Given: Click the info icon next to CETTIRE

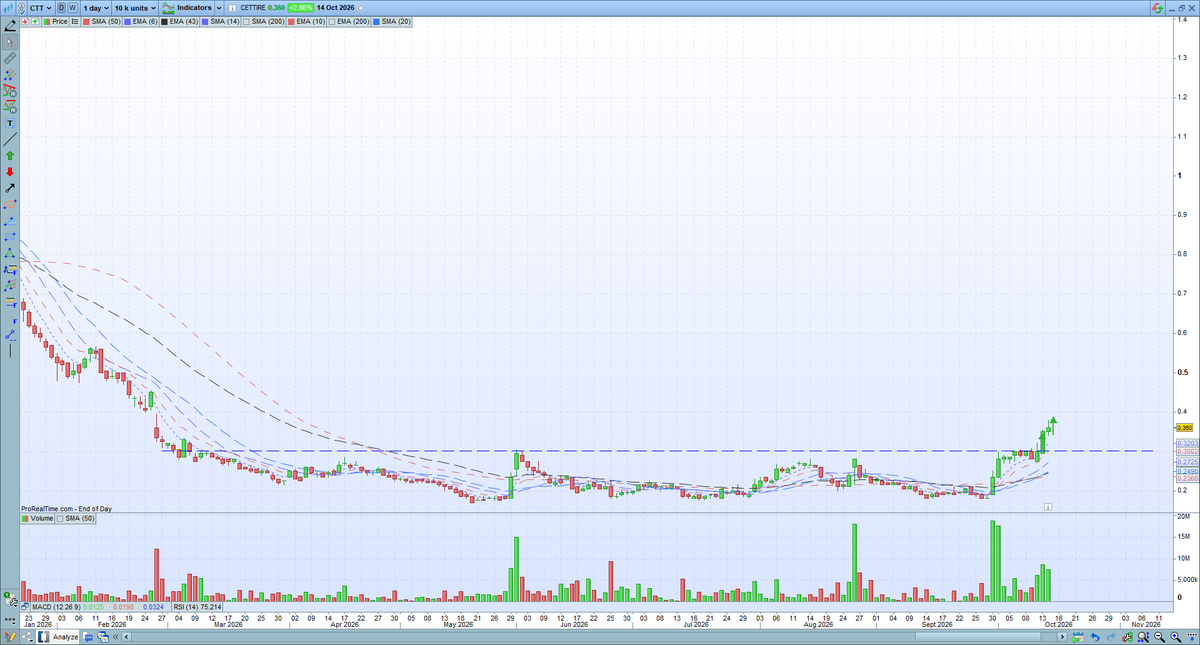Looking at the screenshot, I should pos(233,8).
